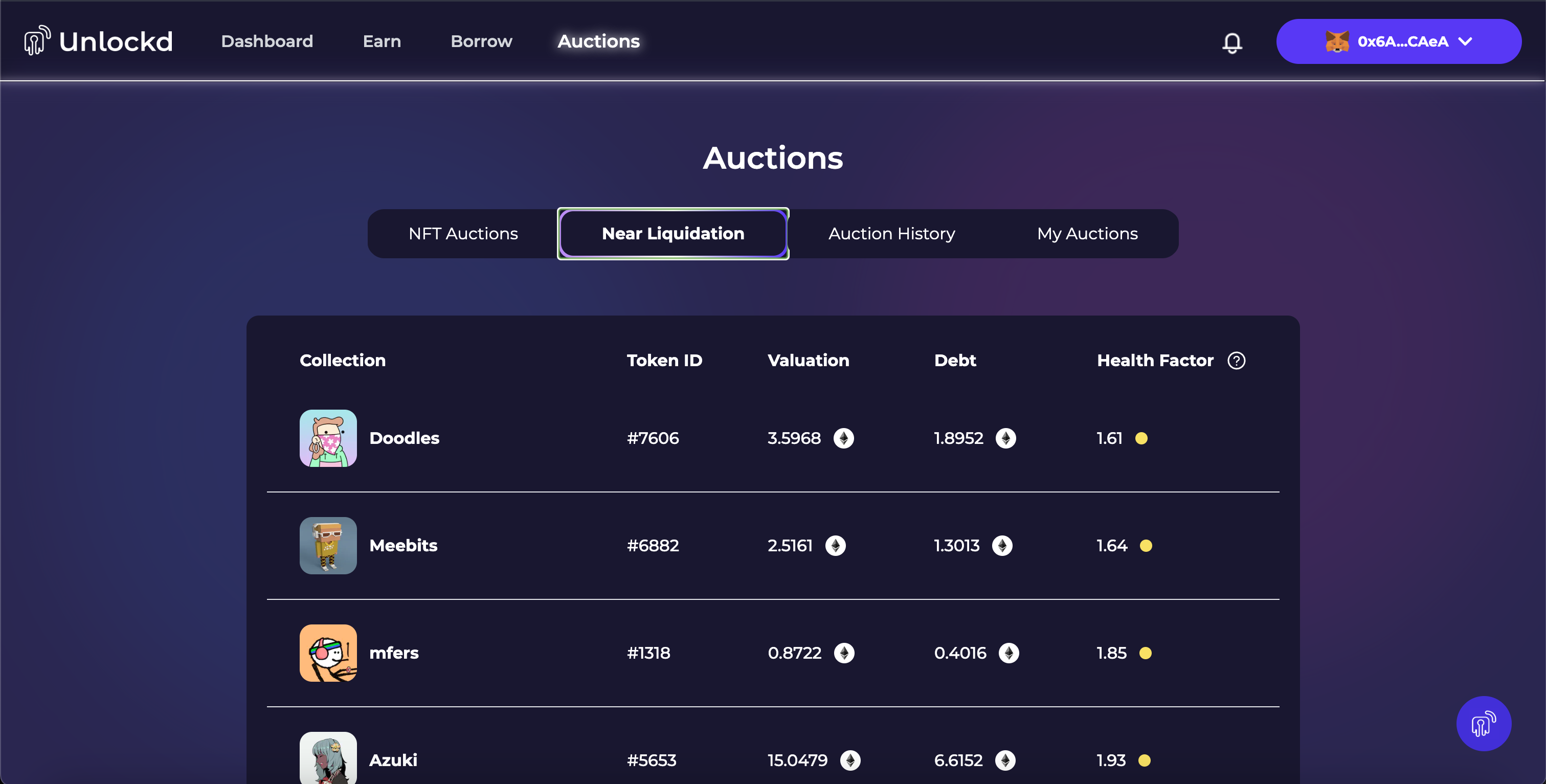Click ETH icon beside Doodles valuation
This screenshot has height=784, width=1546.
[843, 438]
